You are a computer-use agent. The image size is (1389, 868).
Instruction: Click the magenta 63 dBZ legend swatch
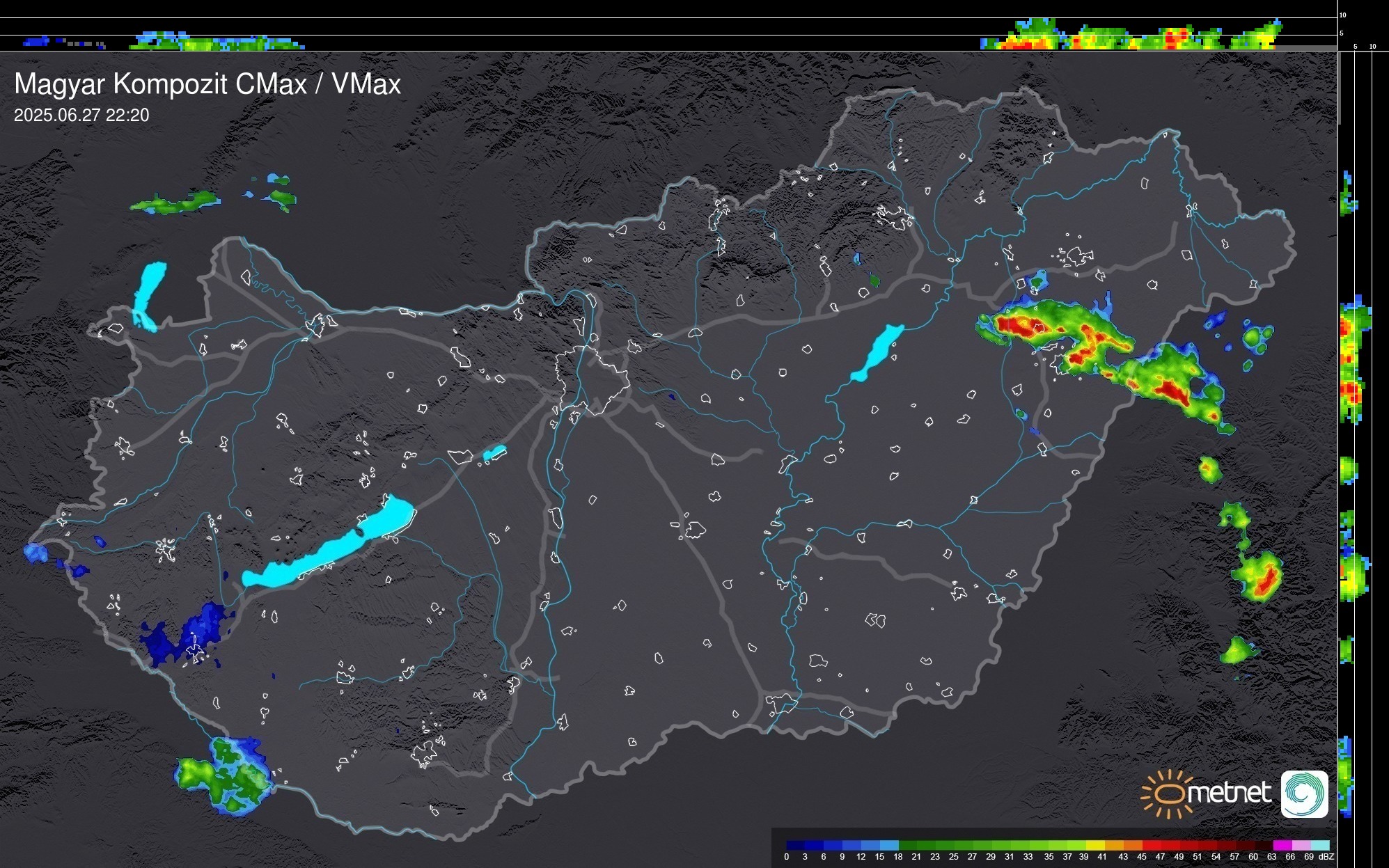1282,845
